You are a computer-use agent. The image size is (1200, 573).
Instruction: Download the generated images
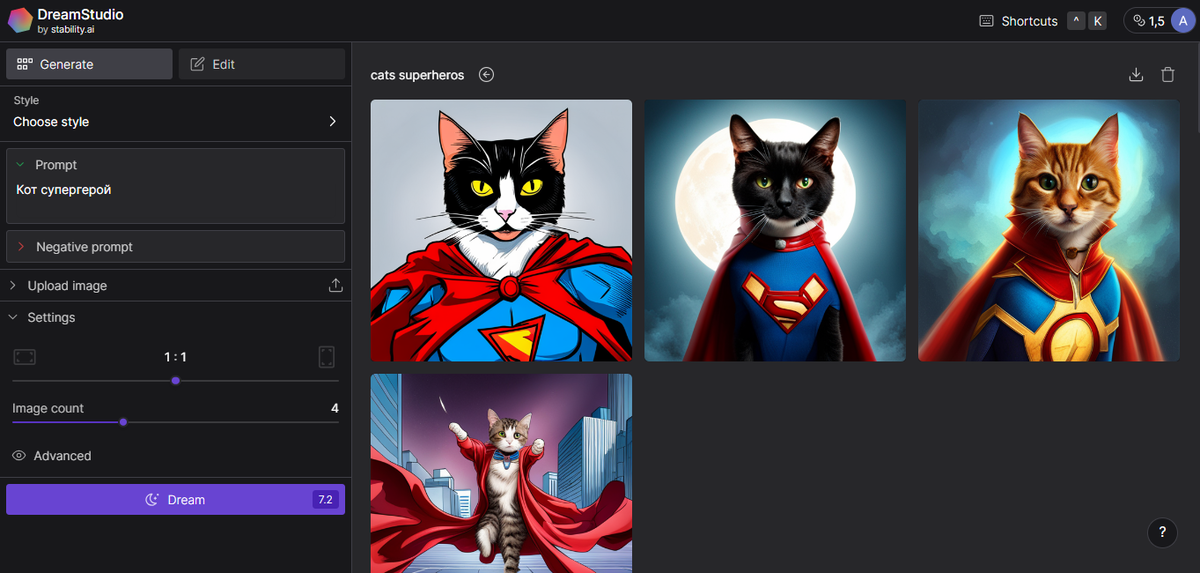click(x=1135, y=75)
